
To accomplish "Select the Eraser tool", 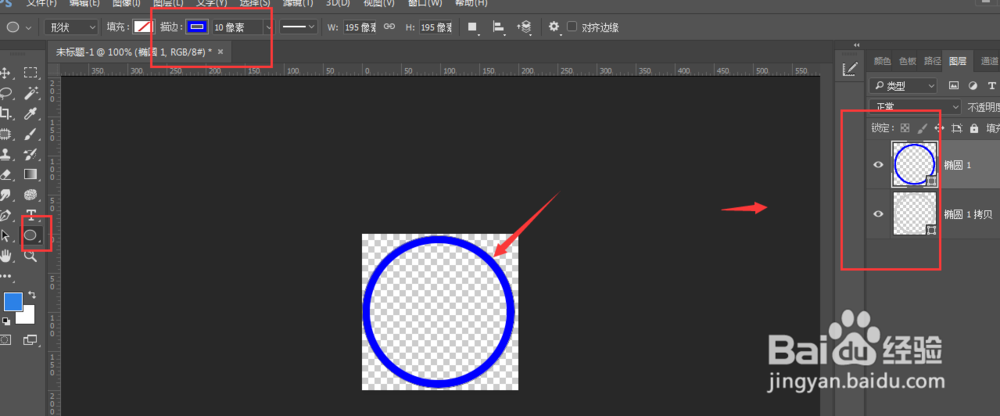I will coord(6,174).
